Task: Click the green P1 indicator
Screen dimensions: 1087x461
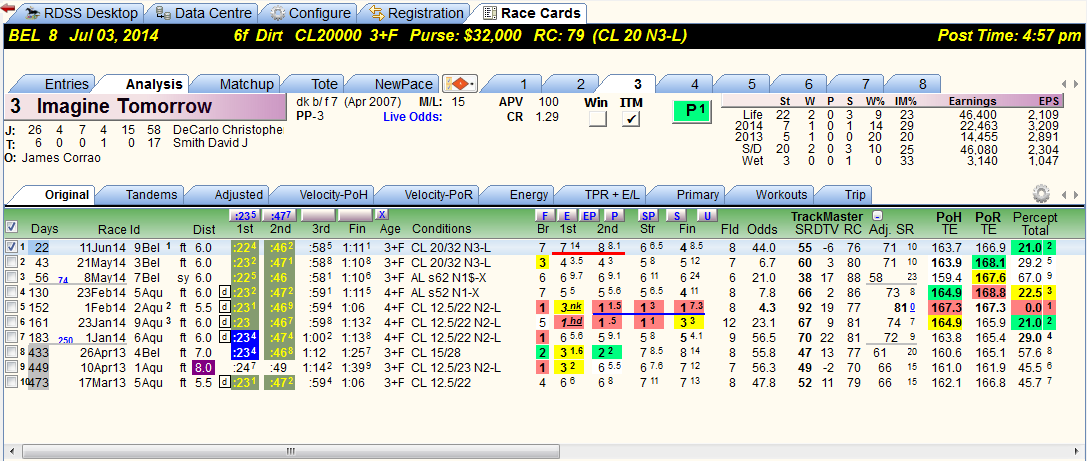Action: click(690, 111)
